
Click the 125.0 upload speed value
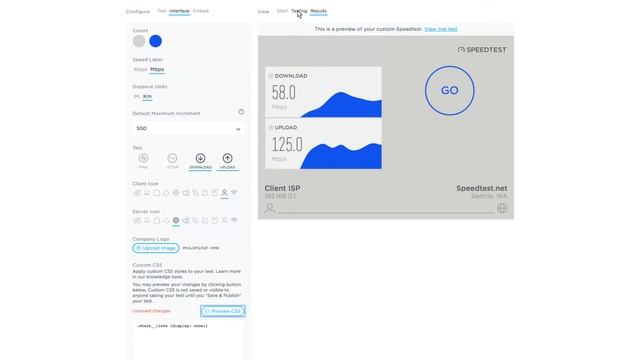tap(287, 144)
